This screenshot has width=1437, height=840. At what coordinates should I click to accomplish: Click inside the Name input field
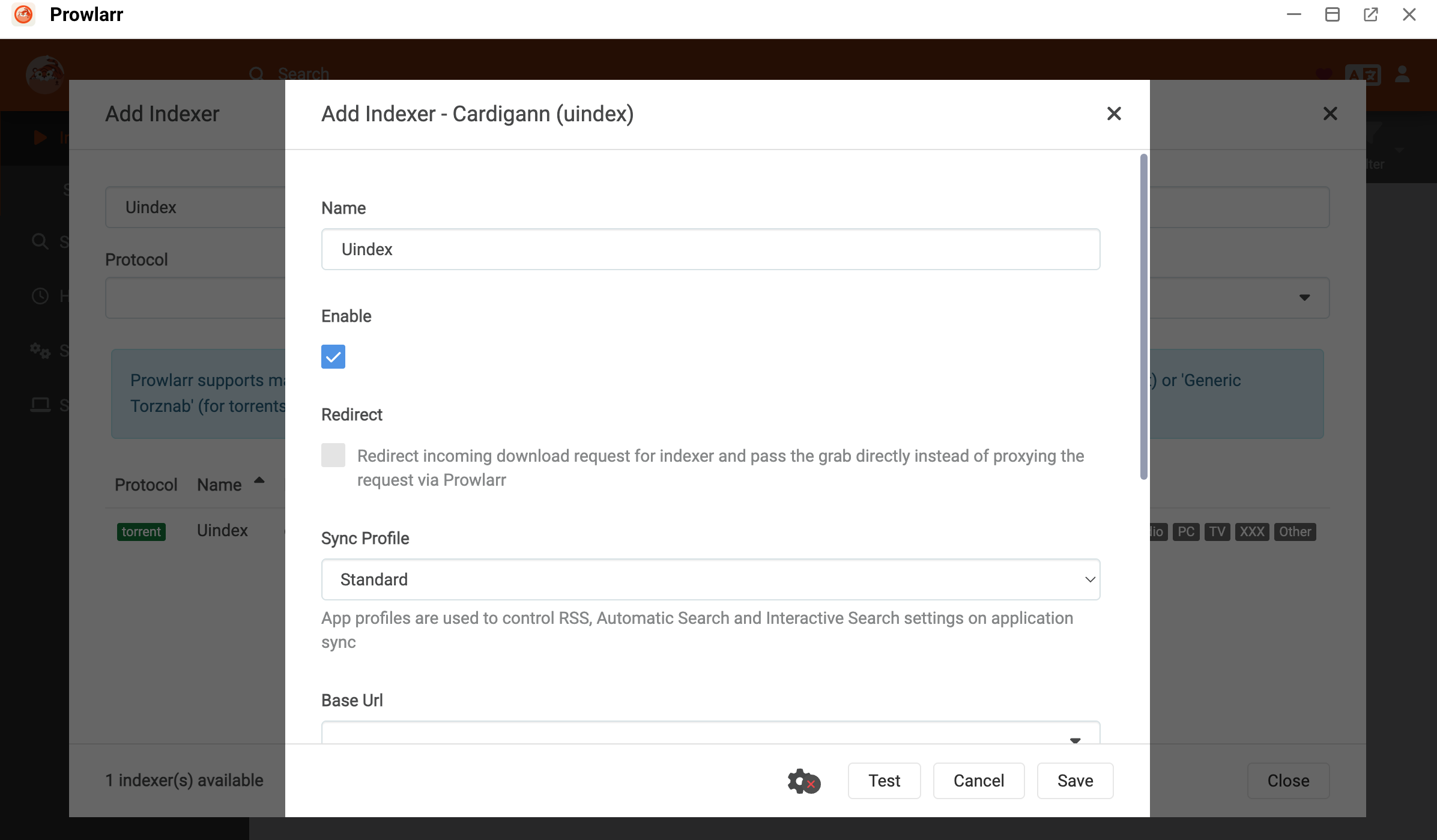pos(710,249)
